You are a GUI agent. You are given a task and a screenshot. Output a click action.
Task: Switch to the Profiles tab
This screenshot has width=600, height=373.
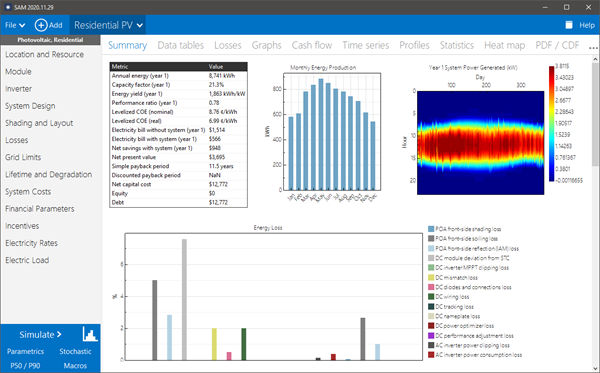coord(414,45)
